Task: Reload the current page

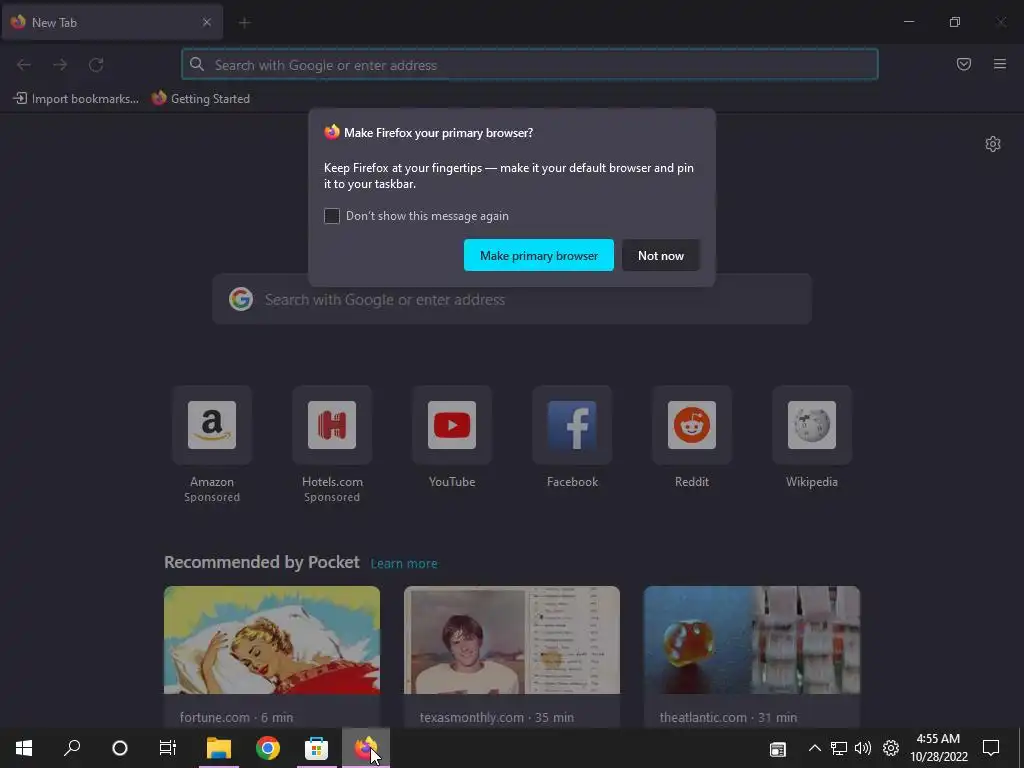Action: point(96,65)
